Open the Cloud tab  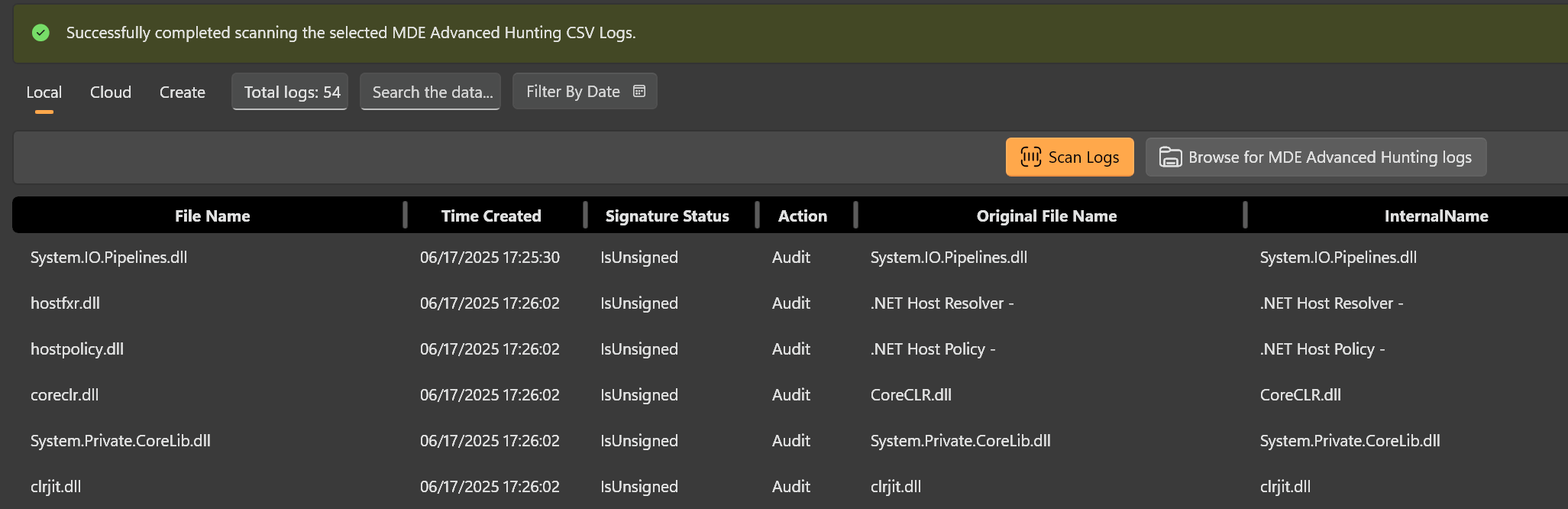[111, 92]
